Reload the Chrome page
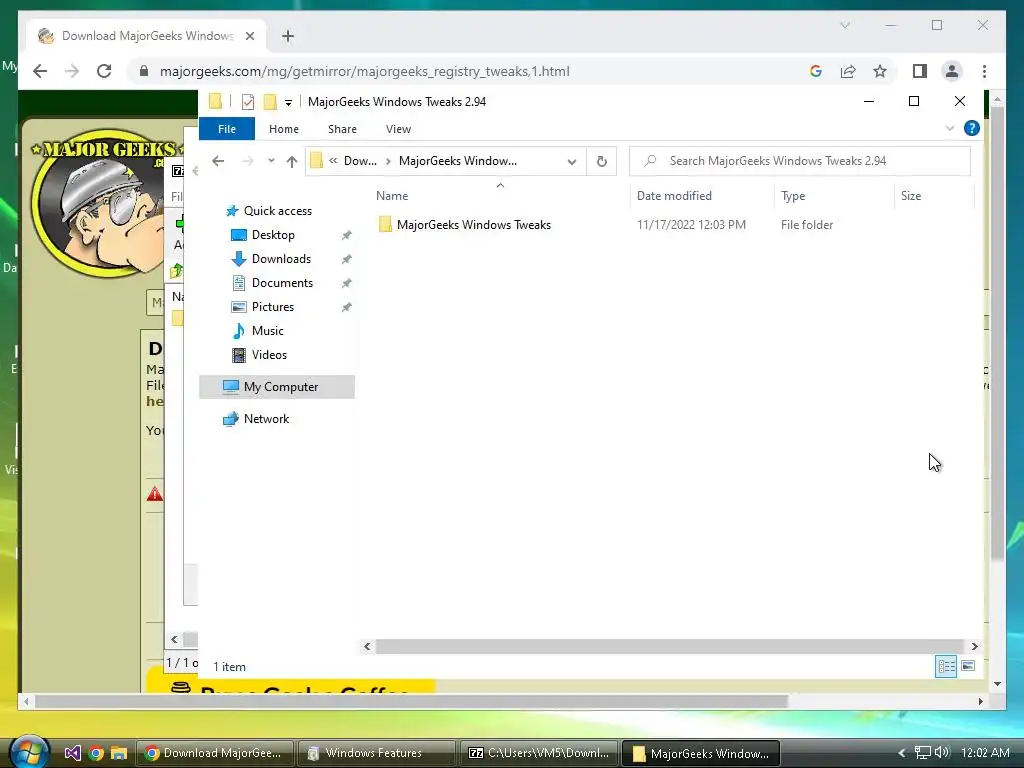The image size is (1024, 768). coord(104,71)
